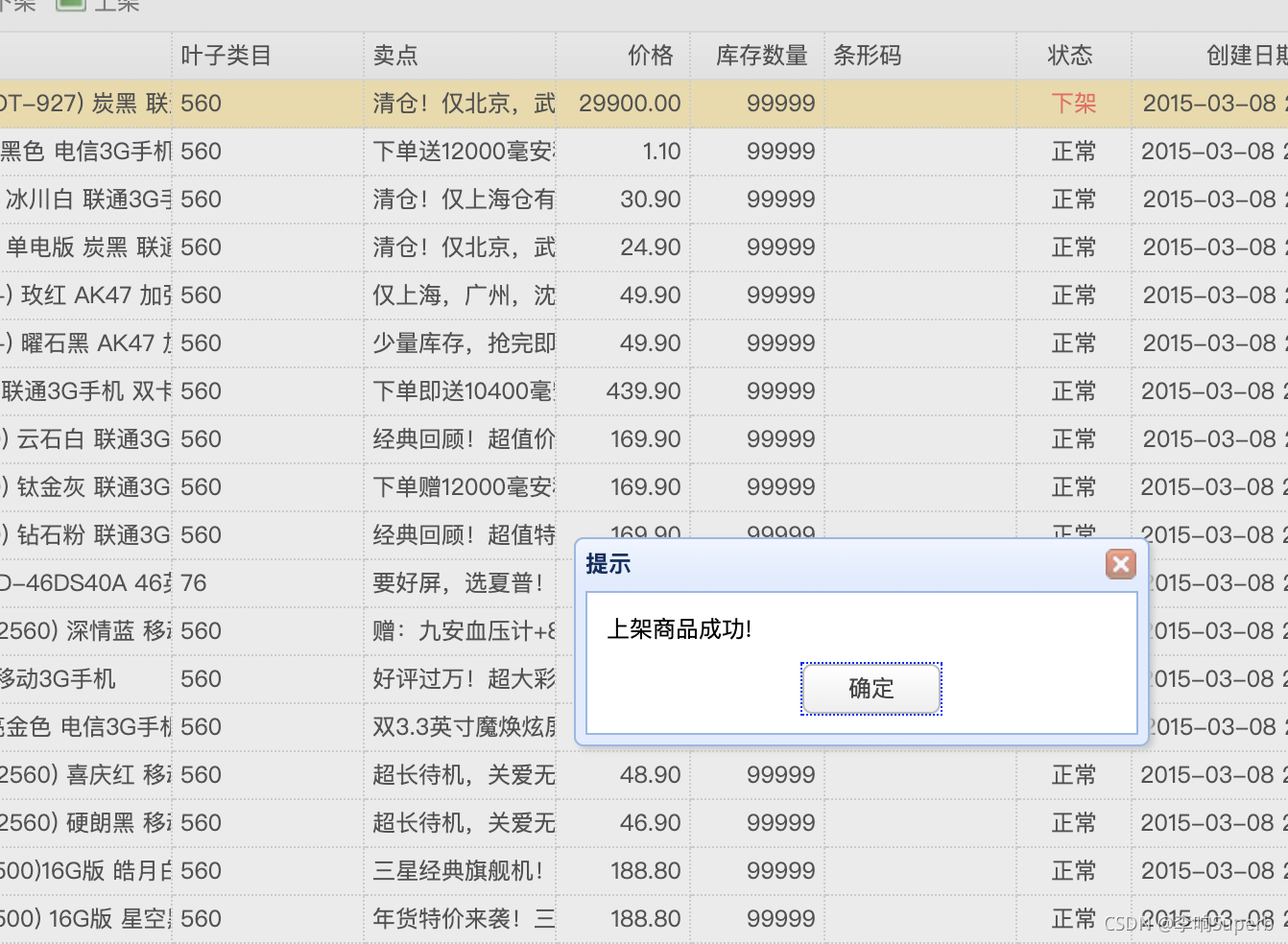Select the 移动3G手机 title cell

coord(85,679)
